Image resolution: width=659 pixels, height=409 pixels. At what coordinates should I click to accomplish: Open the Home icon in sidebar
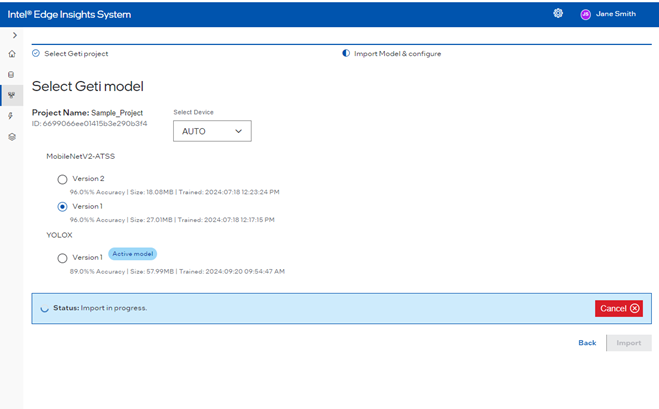[x=12, y=54]
